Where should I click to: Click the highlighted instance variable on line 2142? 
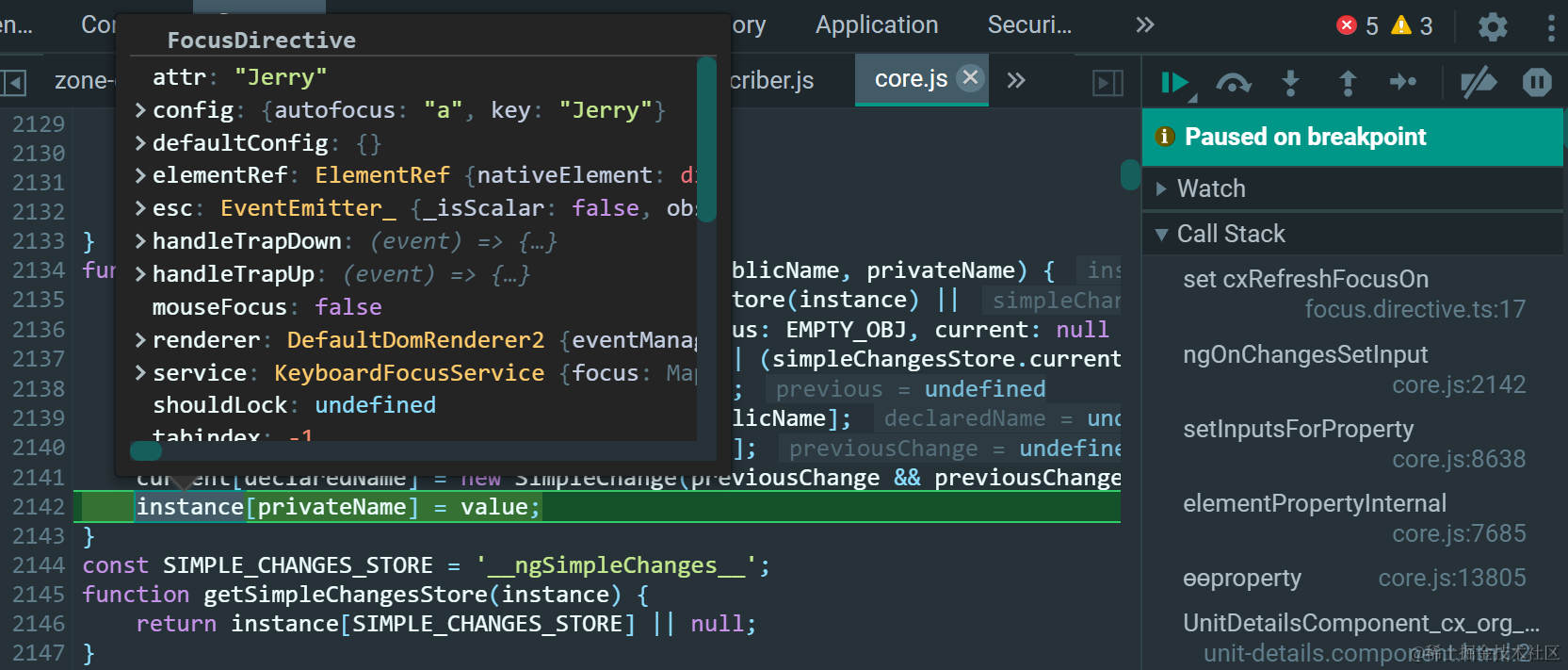[190, 507]
